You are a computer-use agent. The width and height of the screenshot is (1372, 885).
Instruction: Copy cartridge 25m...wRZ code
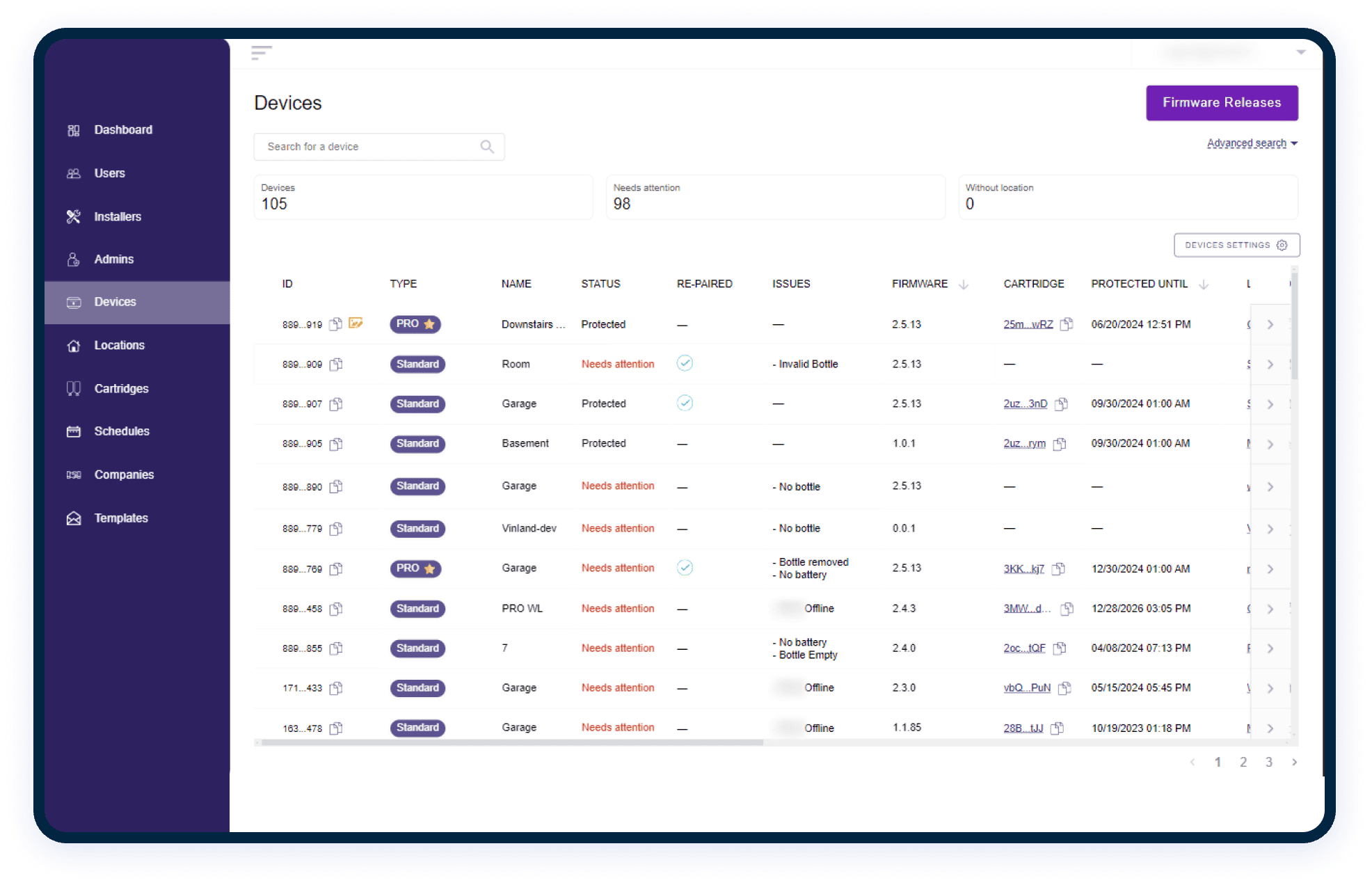tap(1067, 324)
